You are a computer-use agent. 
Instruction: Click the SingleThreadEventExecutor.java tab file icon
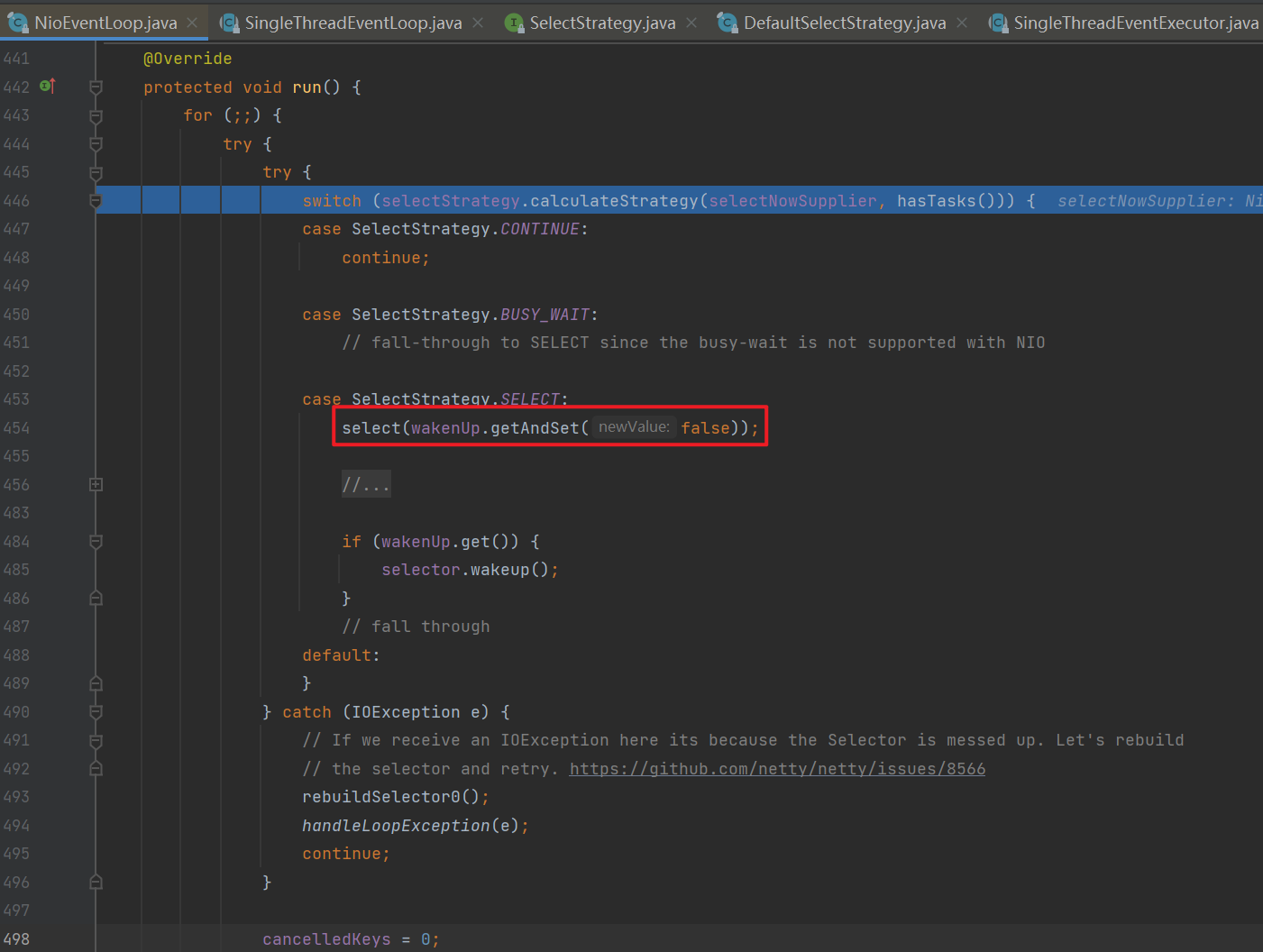click(x=997, y=23)
